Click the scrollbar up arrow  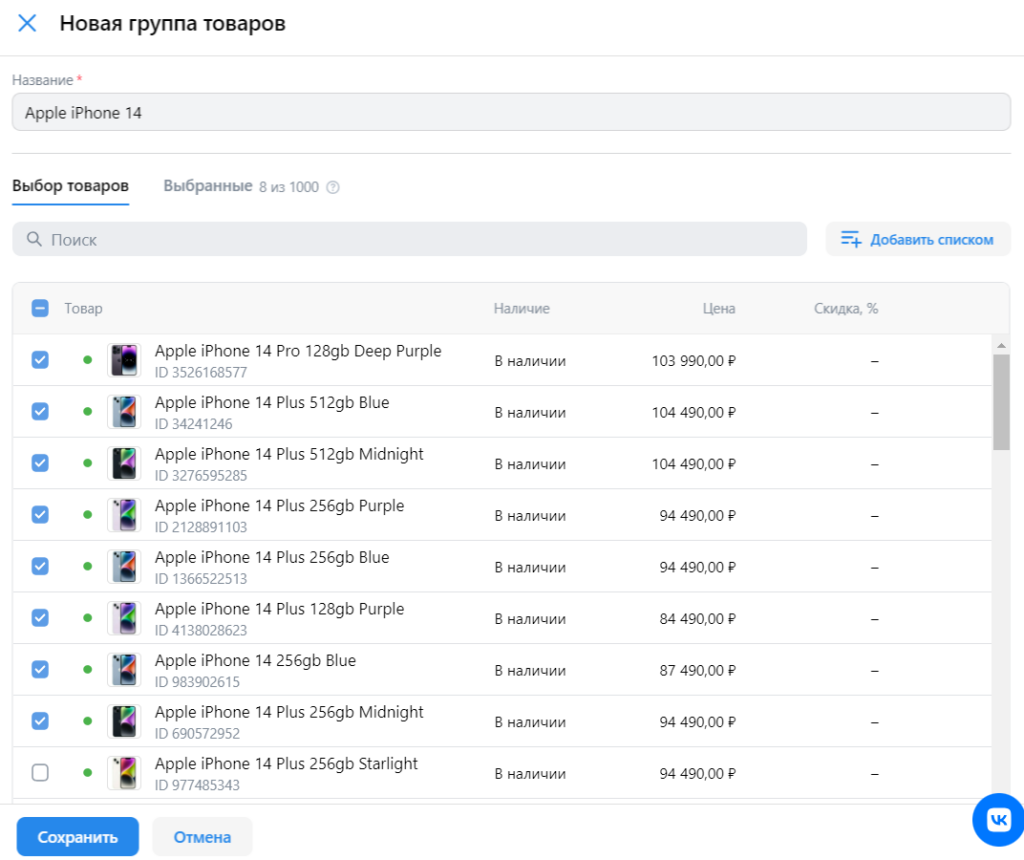[x=1001, y=345]
